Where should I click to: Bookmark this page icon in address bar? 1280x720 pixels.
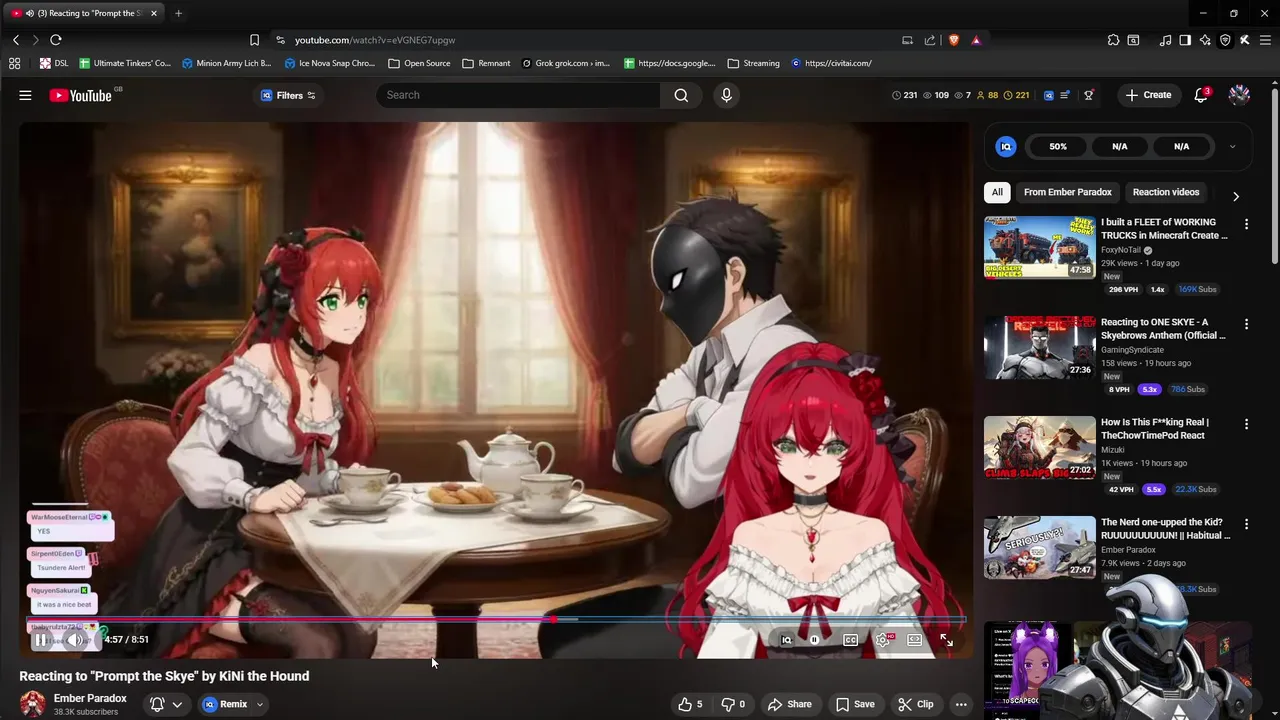pos(254,40)
